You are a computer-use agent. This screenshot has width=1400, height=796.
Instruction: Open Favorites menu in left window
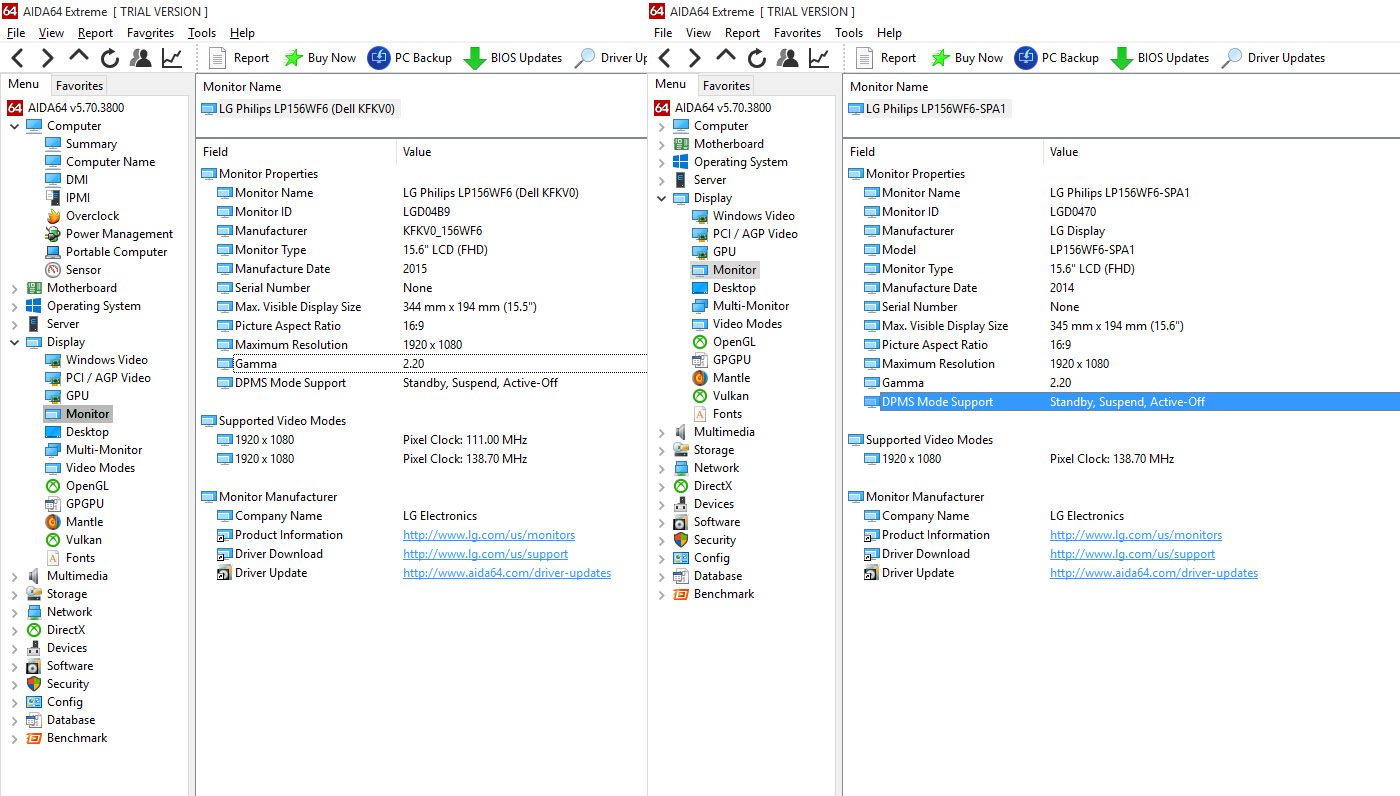tap(150, 33)
